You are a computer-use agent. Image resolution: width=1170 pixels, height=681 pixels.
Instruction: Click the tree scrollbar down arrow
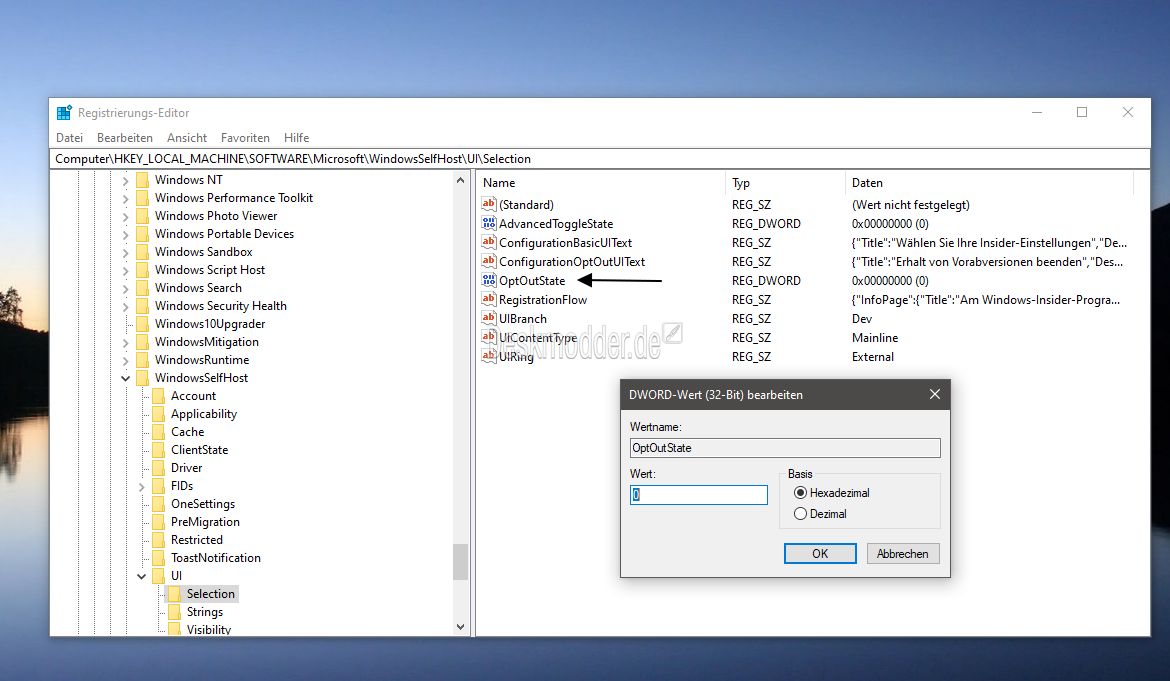(x=460, y=627)
